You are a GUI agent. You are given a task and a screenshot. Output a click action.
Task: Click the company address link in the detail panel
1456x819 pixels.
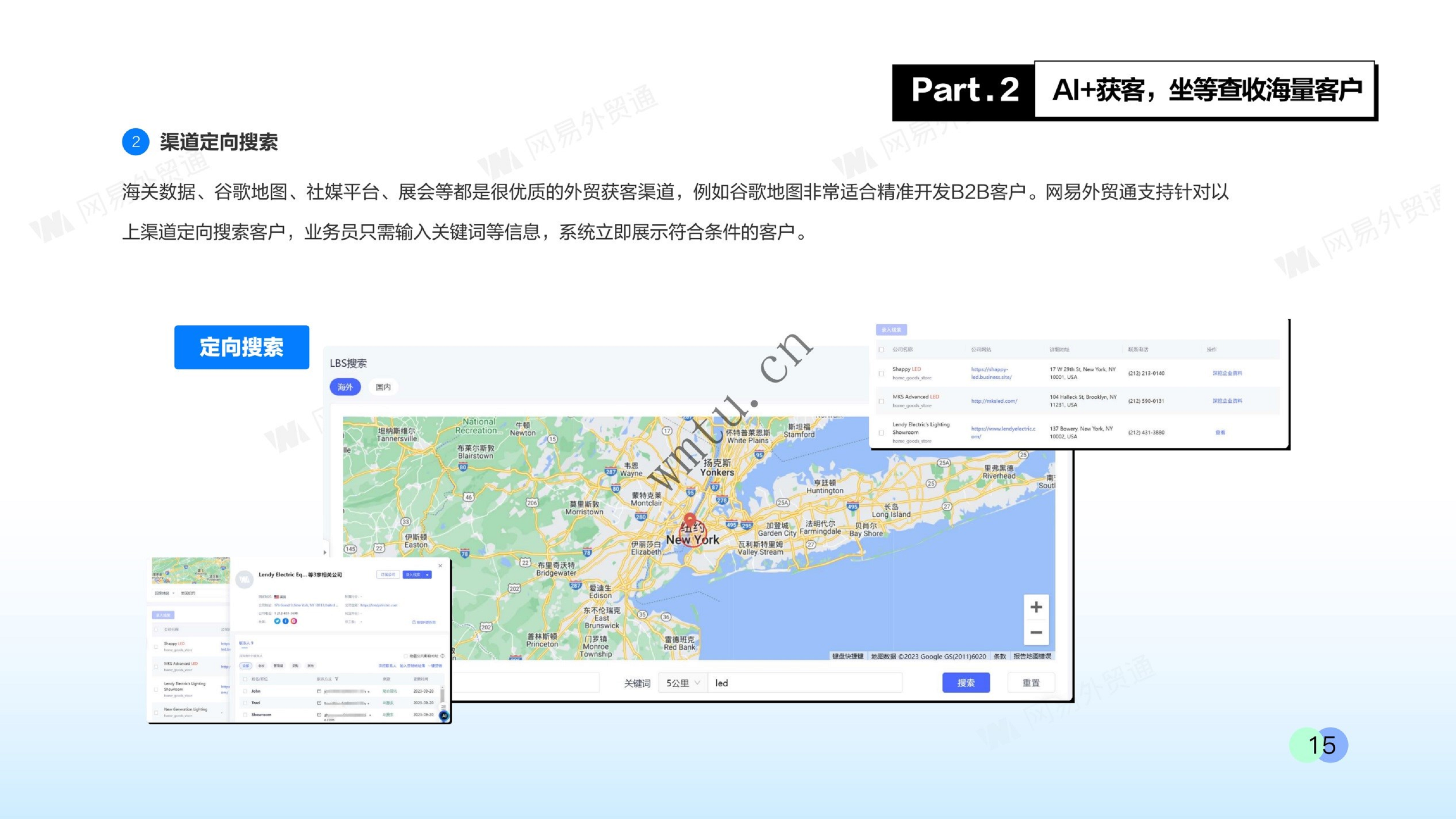307,605
